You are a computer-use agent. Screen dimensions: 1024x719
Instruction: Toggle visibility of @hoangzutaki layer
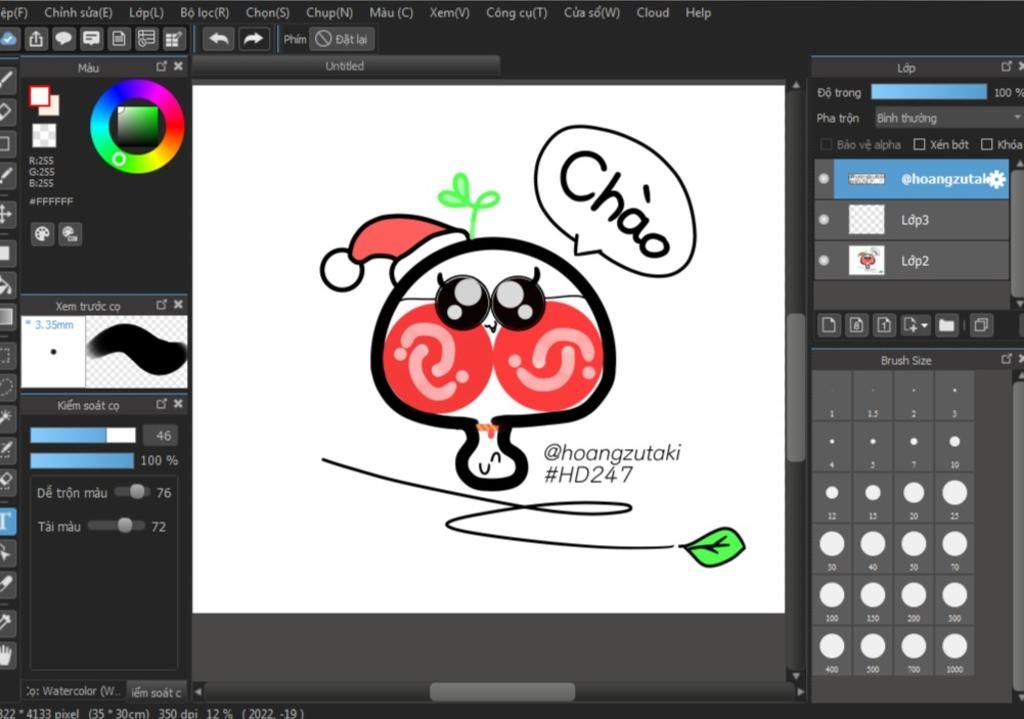tap(824, 178)
